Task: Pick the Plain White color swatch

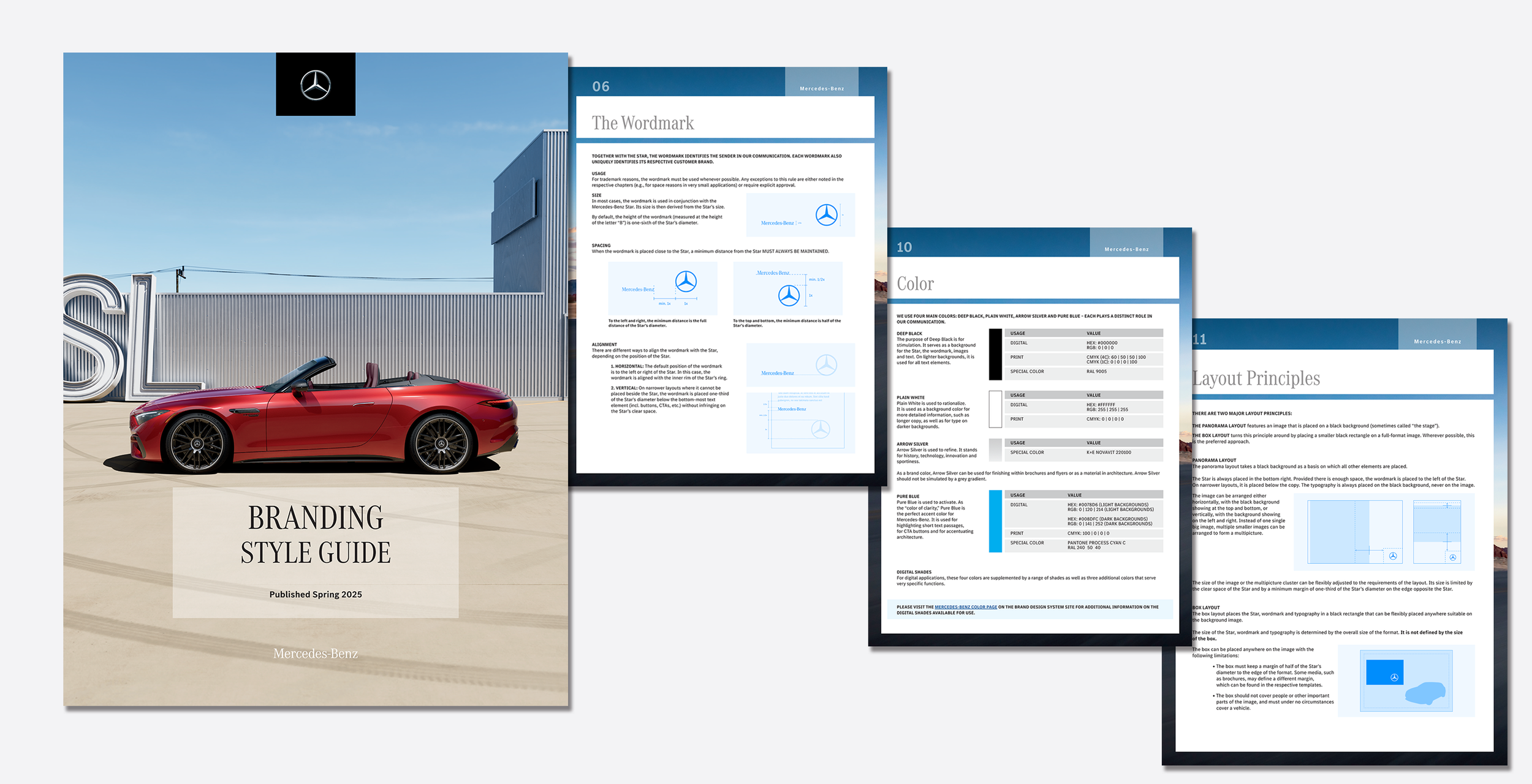Action: 995,409
